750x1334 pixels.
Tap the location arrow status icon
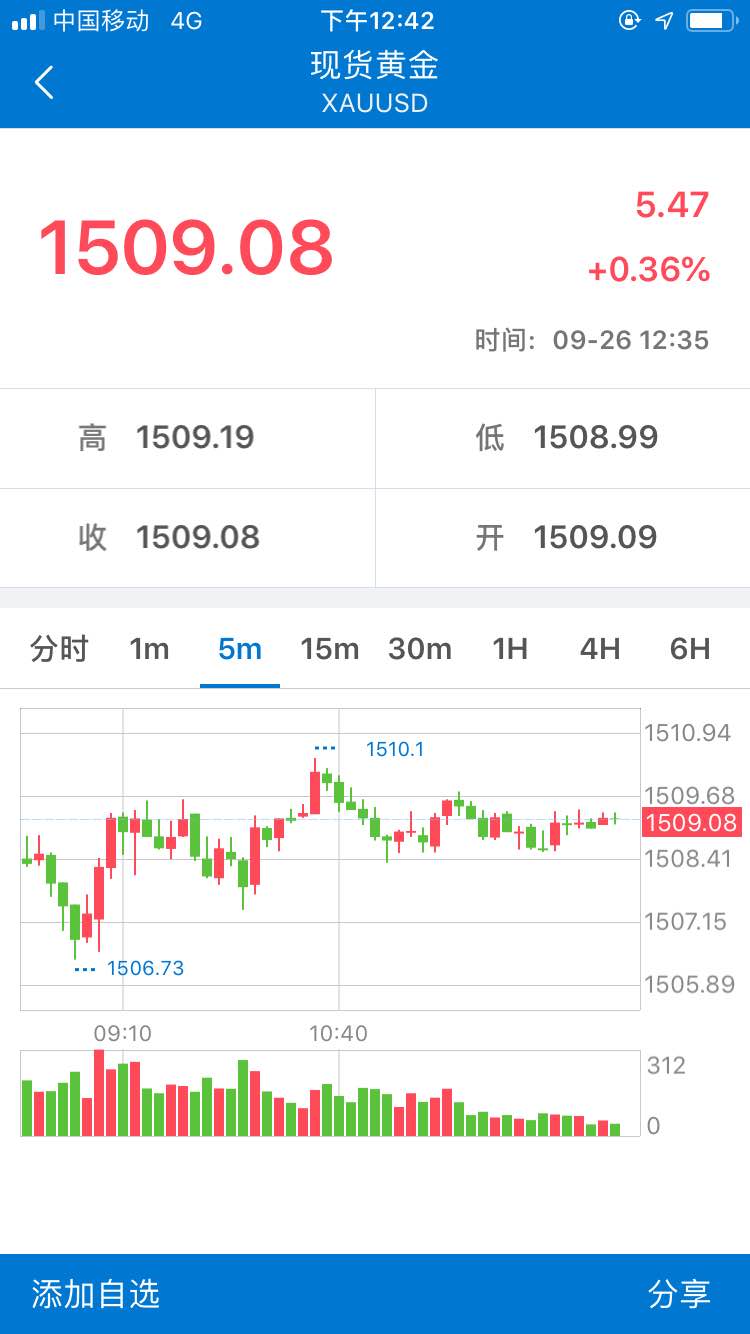pyautogui.click(x=664, y=20)
